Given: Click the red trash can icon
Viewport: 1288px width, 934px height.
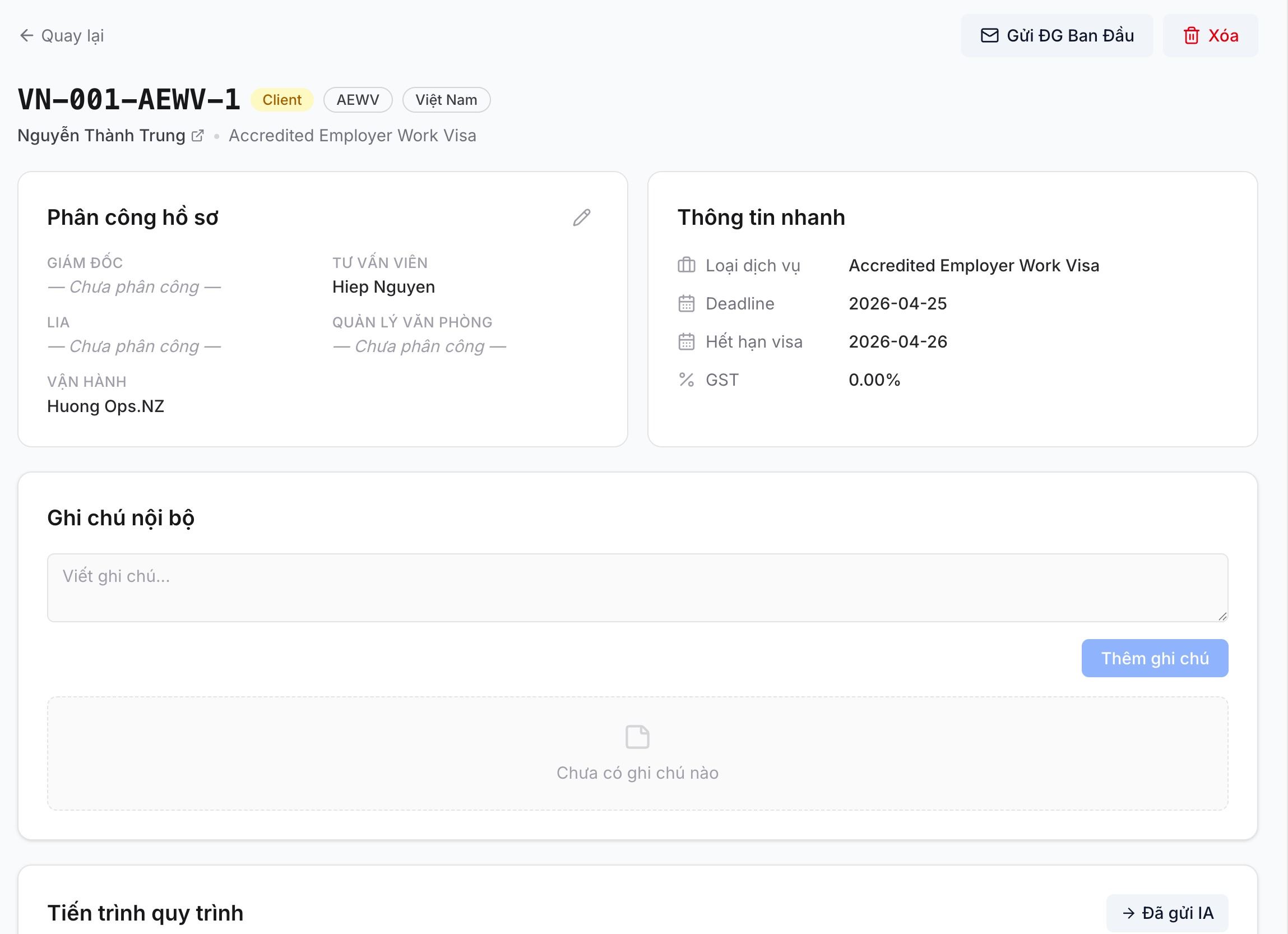Looking at the screenshot, I should (1191, 36).
